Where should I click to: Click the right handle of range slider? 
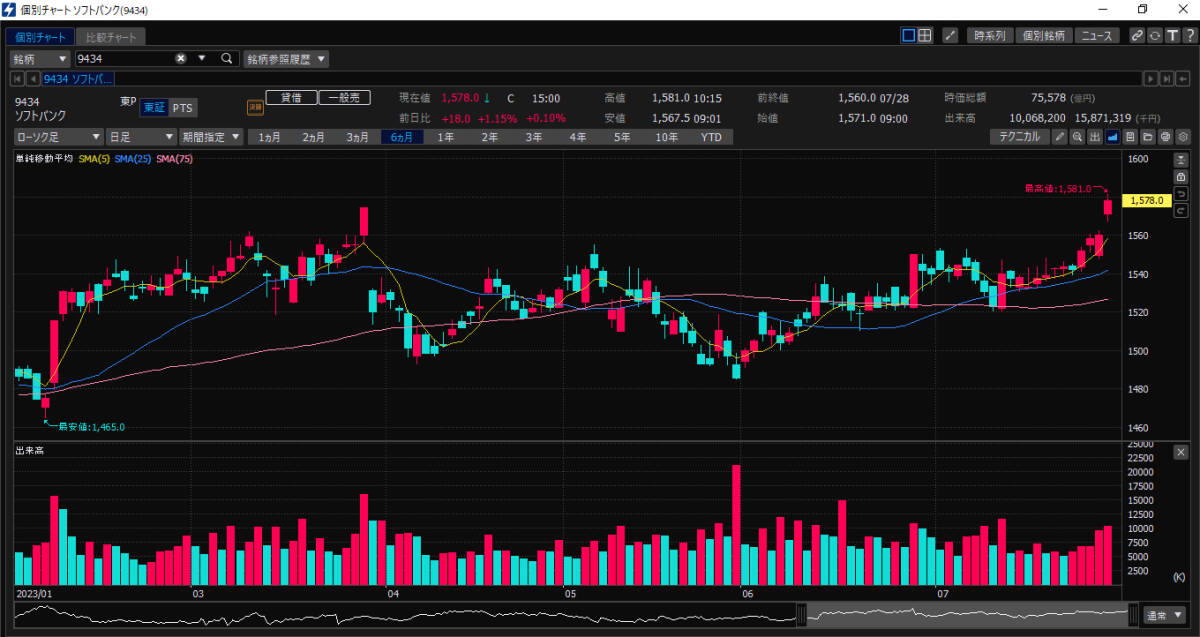pos(1133,613)
